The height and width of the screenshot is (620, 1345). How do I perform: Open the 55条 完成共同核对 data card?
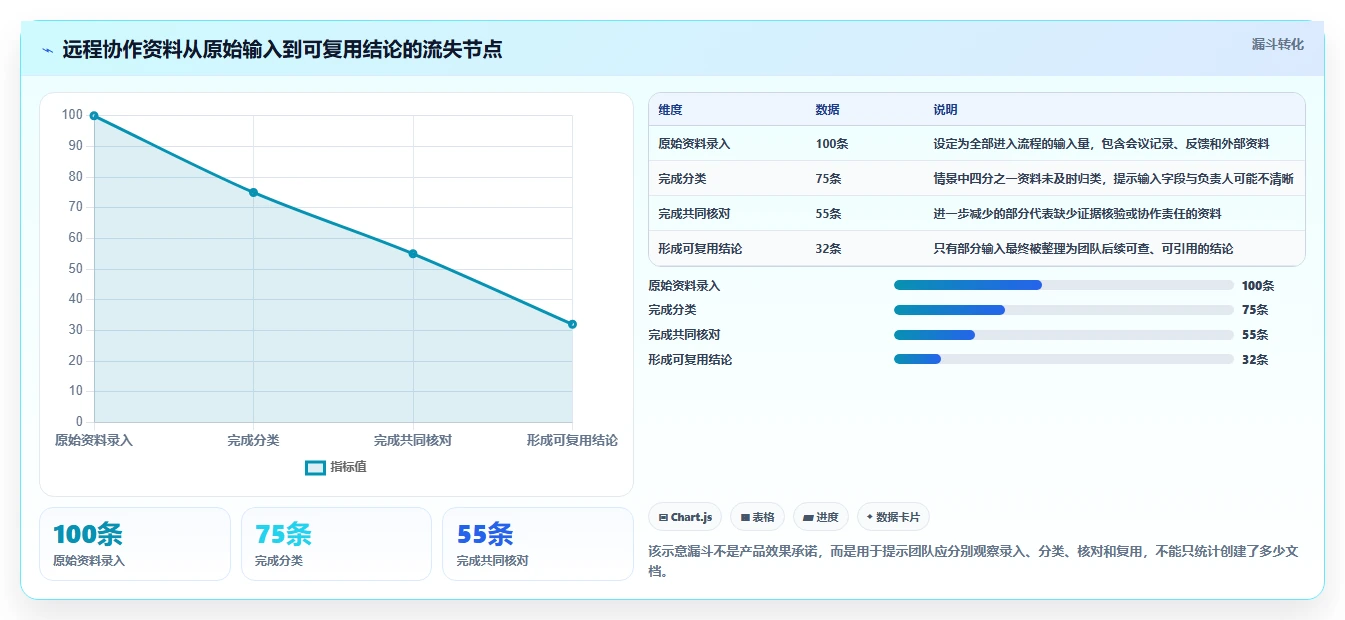tap(538, 544)
